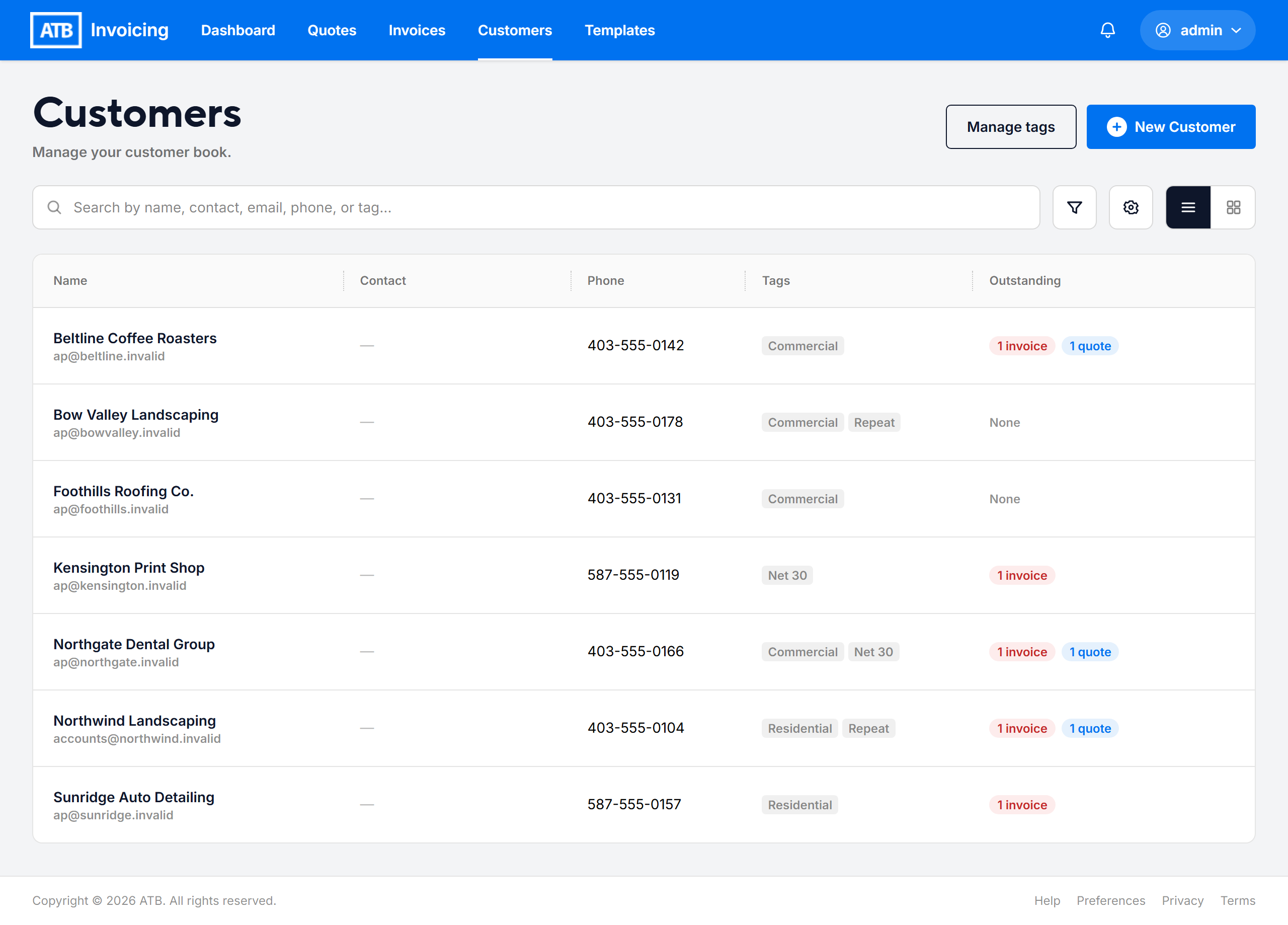Screen dimensions: 1288x925
Task: Click the ATB logo icon
Action: [56, 30]
